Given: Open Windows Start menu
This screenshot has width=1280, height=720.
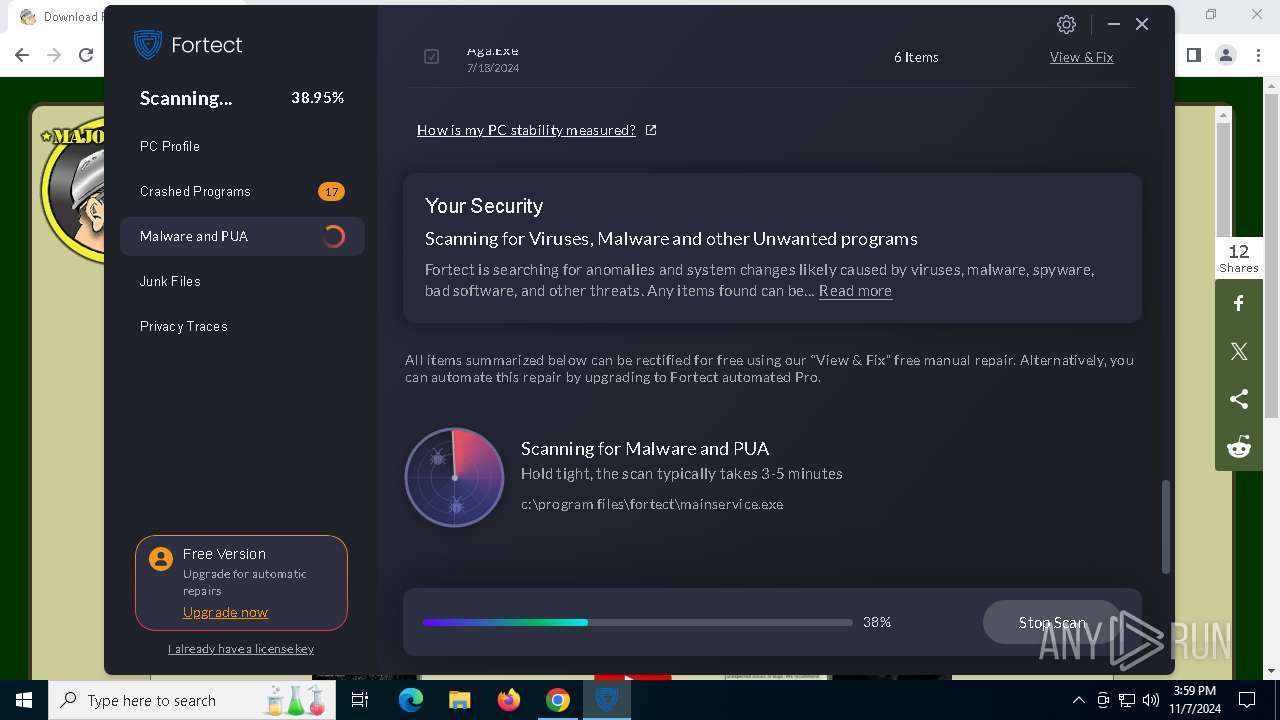Looking at the screenshot, I should 23,700.
